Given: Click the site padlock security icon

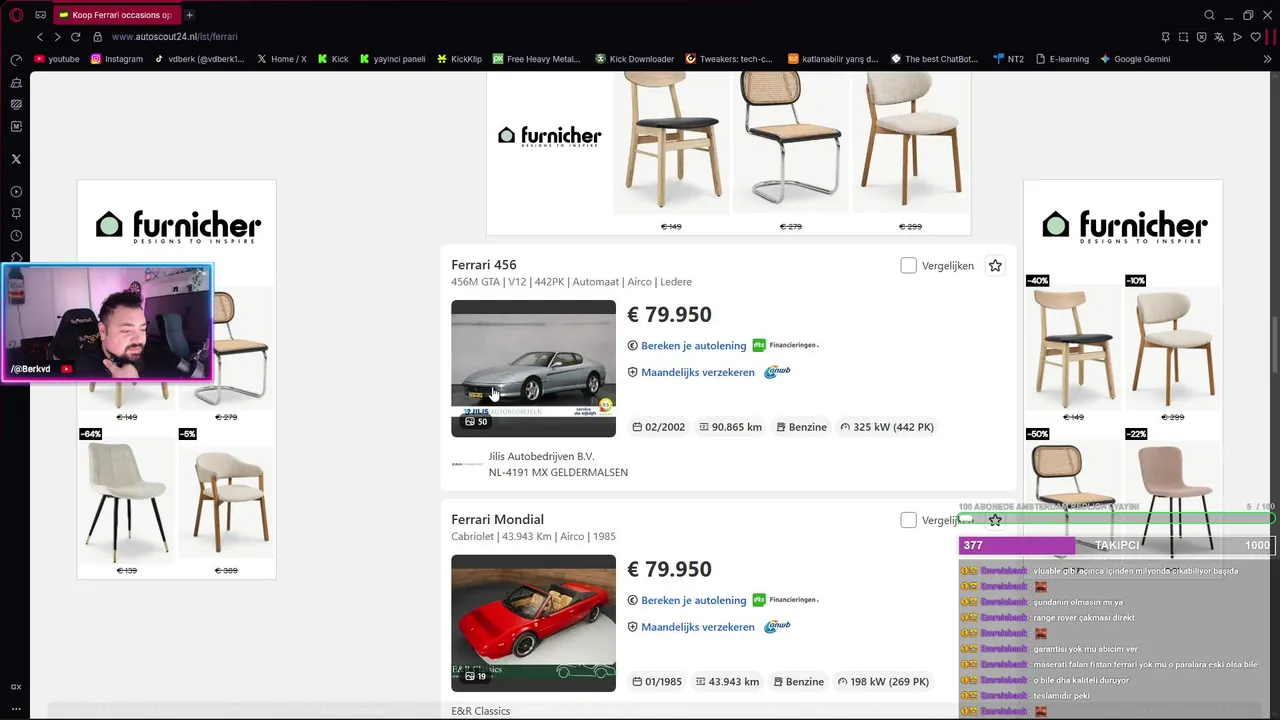Looking at the screenshot, I should coord(97,37).
